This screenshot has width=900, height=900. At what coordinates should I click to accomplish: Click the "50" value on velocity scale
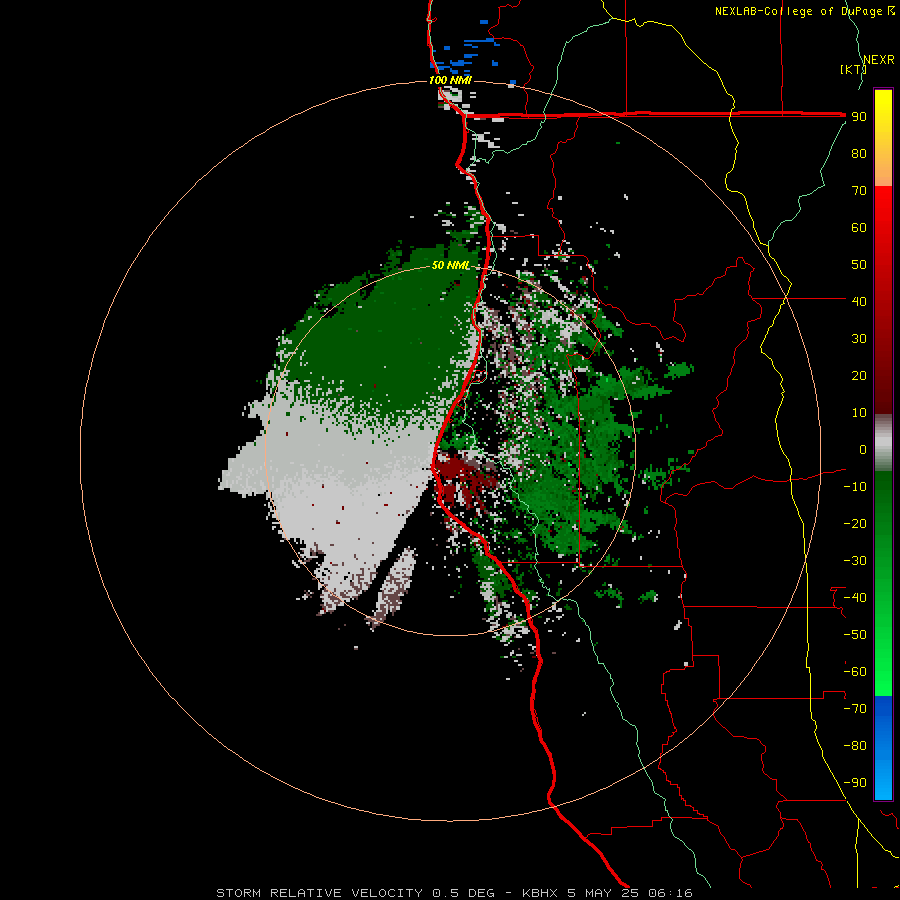pos(859,265)
